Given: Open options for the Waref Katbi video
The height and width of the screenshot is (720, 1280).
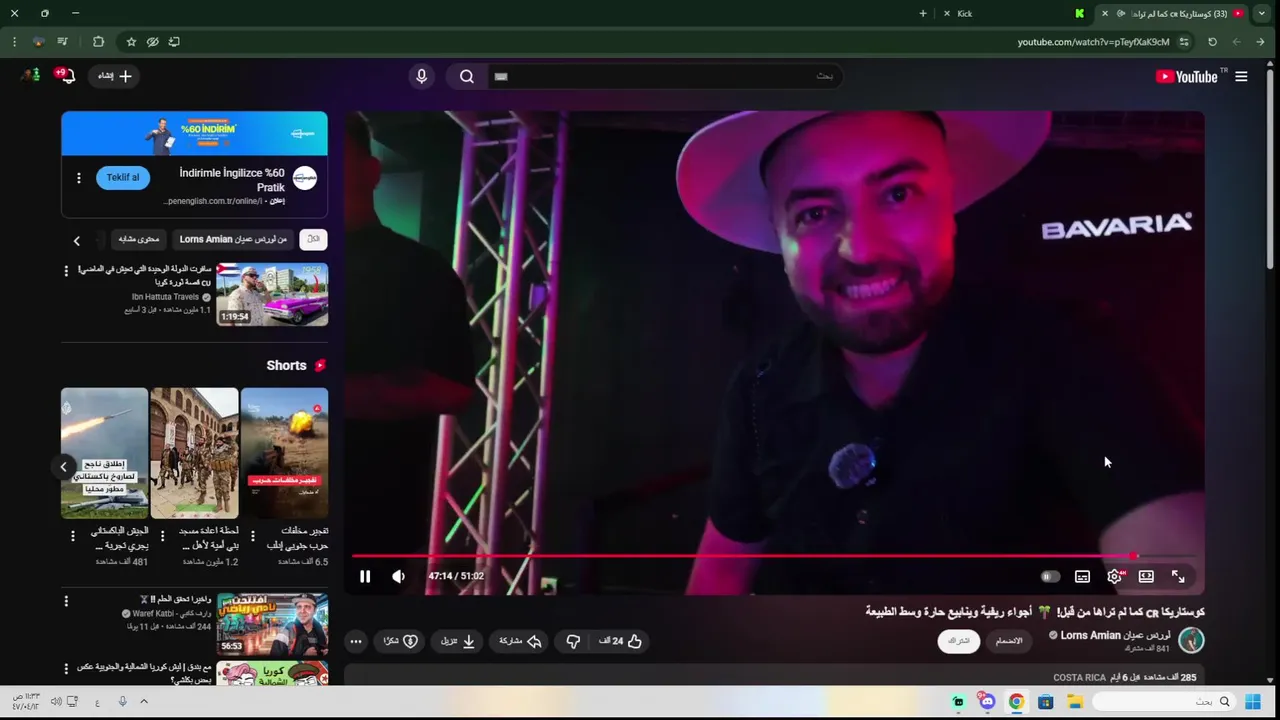Looking at the screenshot, I should [x=66, y=601].
